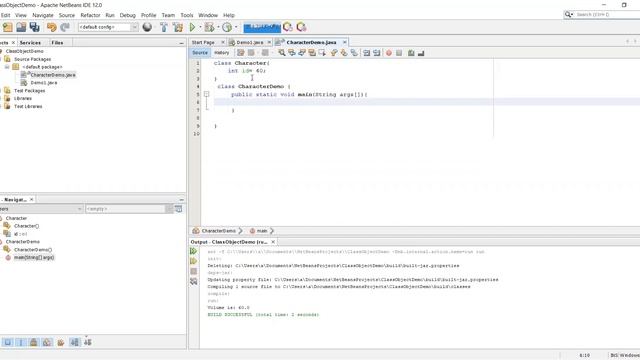Click the yellow Re-run with different parameters icon
The width and height of the screenshot is (640, 360).
193,261
